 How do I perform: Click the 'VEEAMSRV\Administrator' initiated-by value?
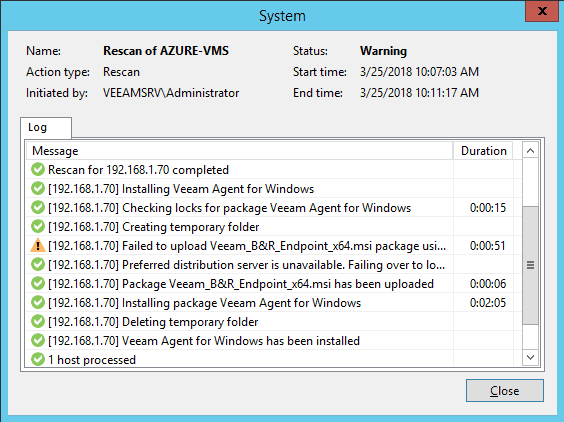pos(171,93)
